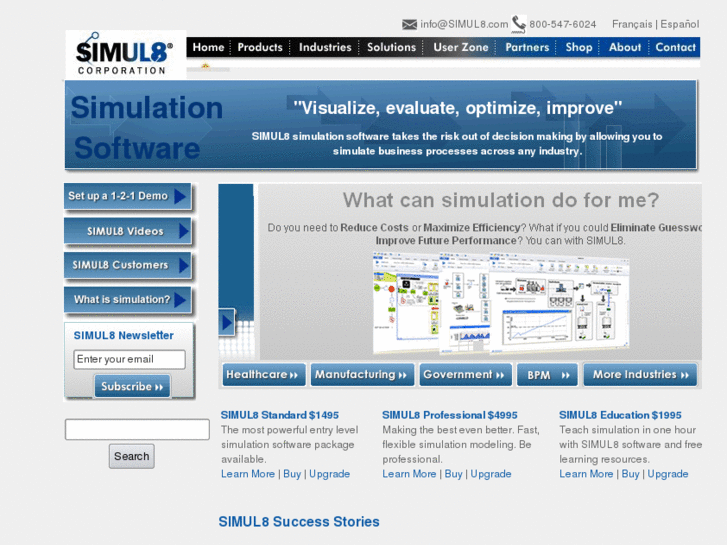Open the About menu

pos(625,47)
